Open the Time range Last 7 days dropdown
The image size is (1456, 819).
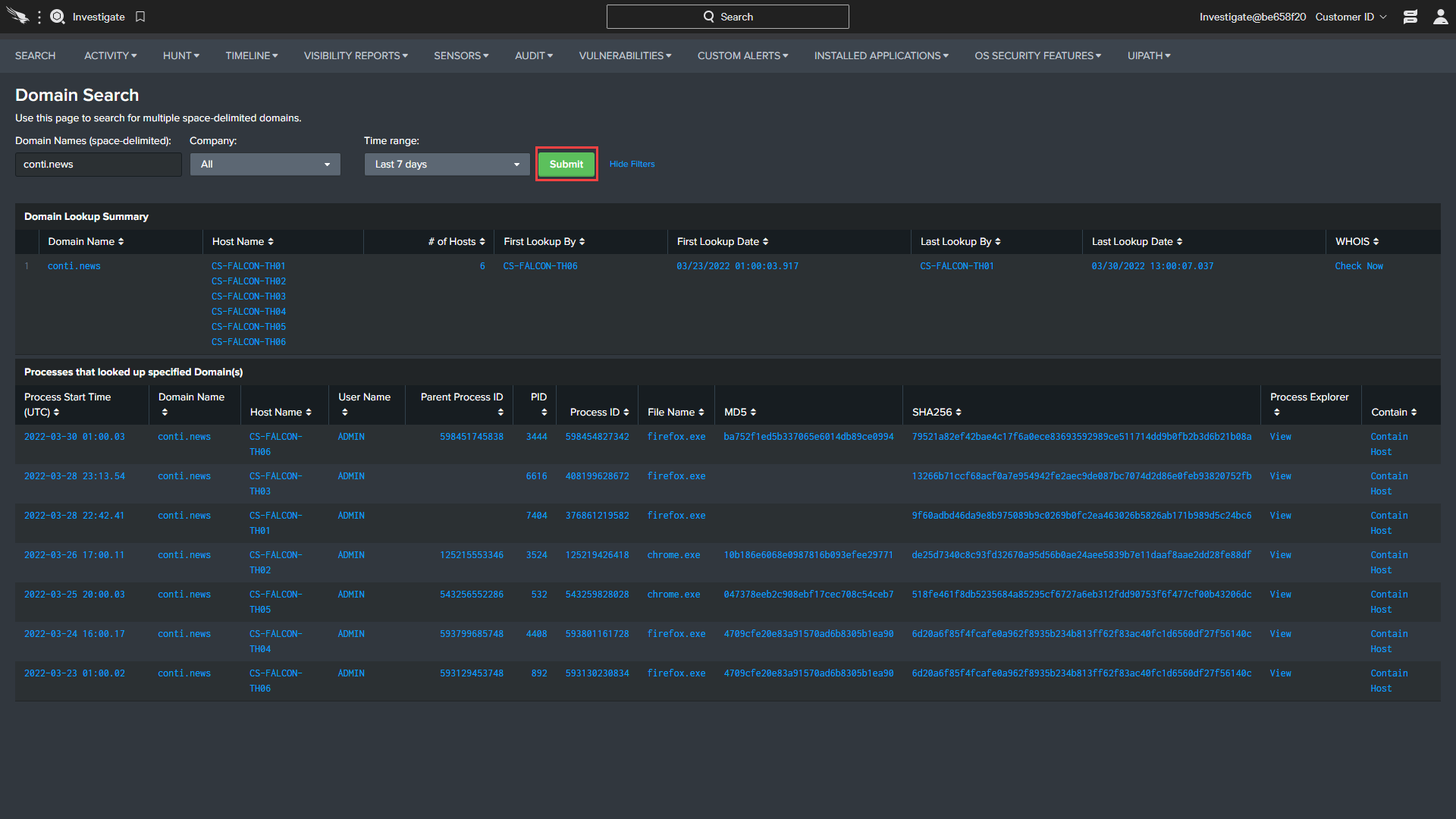pyautogui.click(x=447, y=165)
